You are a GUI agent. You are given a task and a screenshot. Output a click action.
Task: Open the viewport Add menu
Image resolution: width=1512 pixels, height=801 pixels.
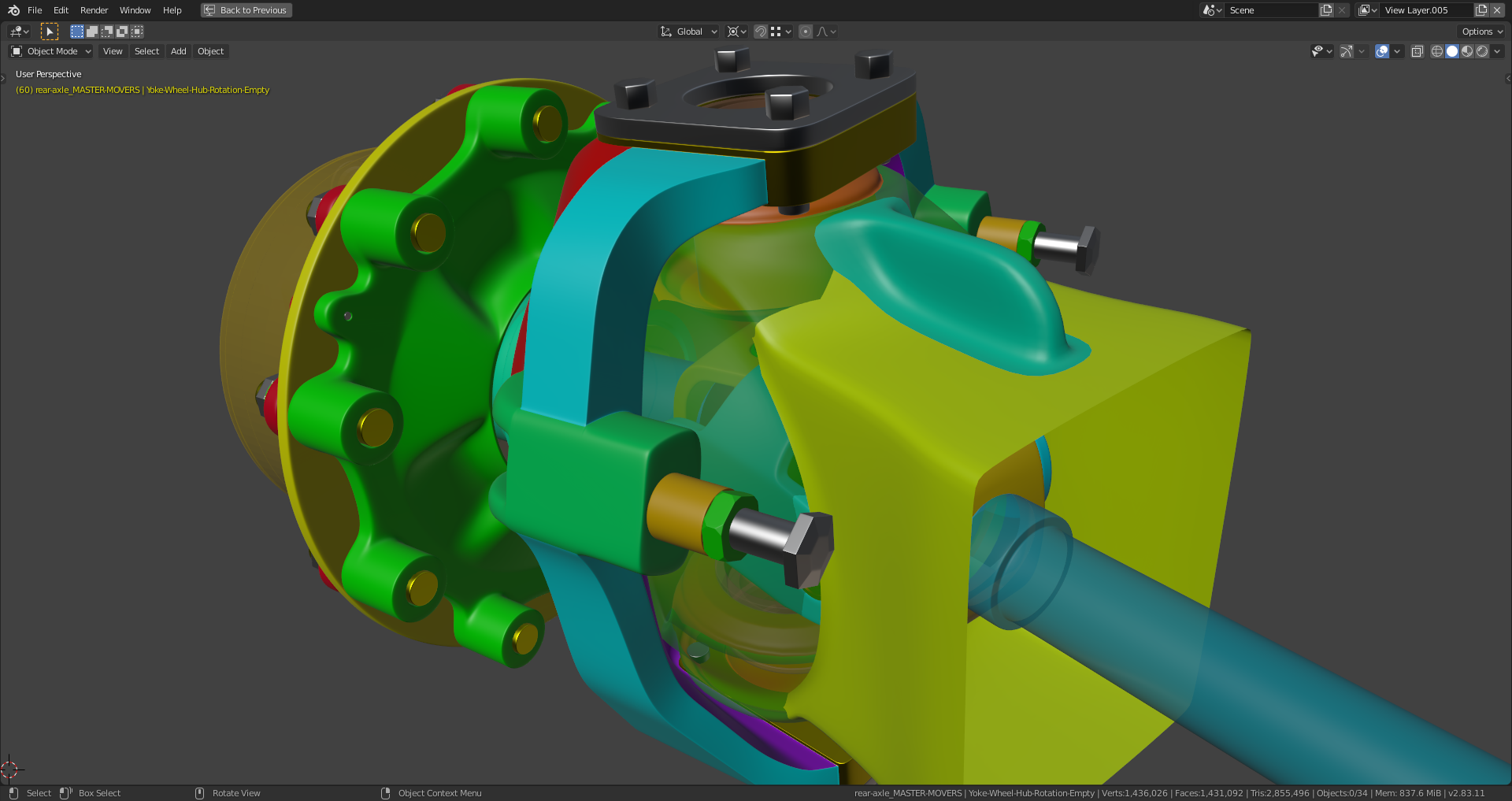pyautogui.click(x=179, y=51)
